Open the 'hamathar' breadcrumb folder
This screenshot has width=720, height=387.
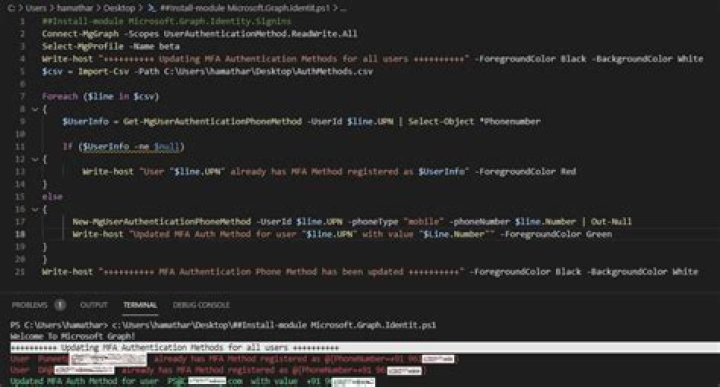(75, 8)
